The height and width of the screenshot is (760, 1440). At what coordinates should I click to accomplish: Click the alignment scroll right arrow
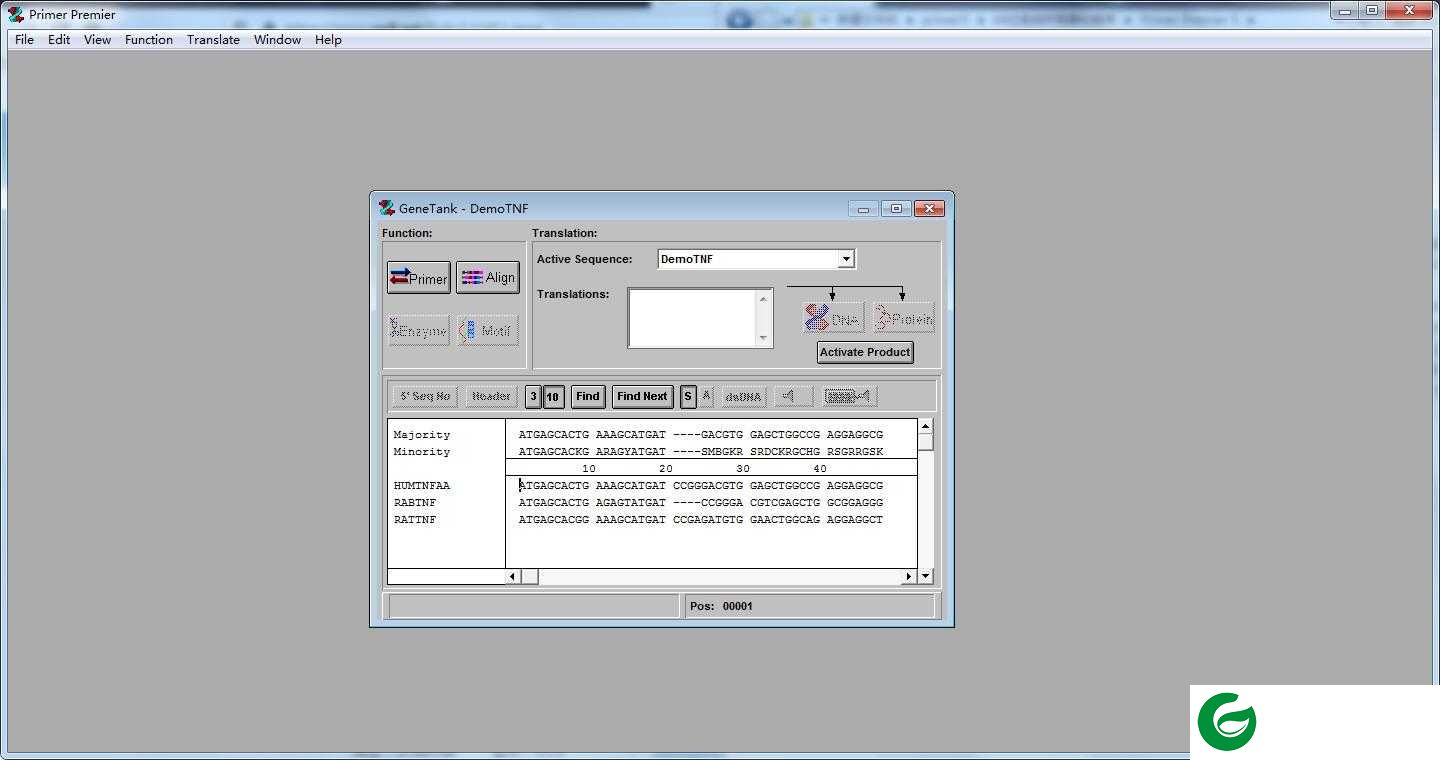[909, 576]
